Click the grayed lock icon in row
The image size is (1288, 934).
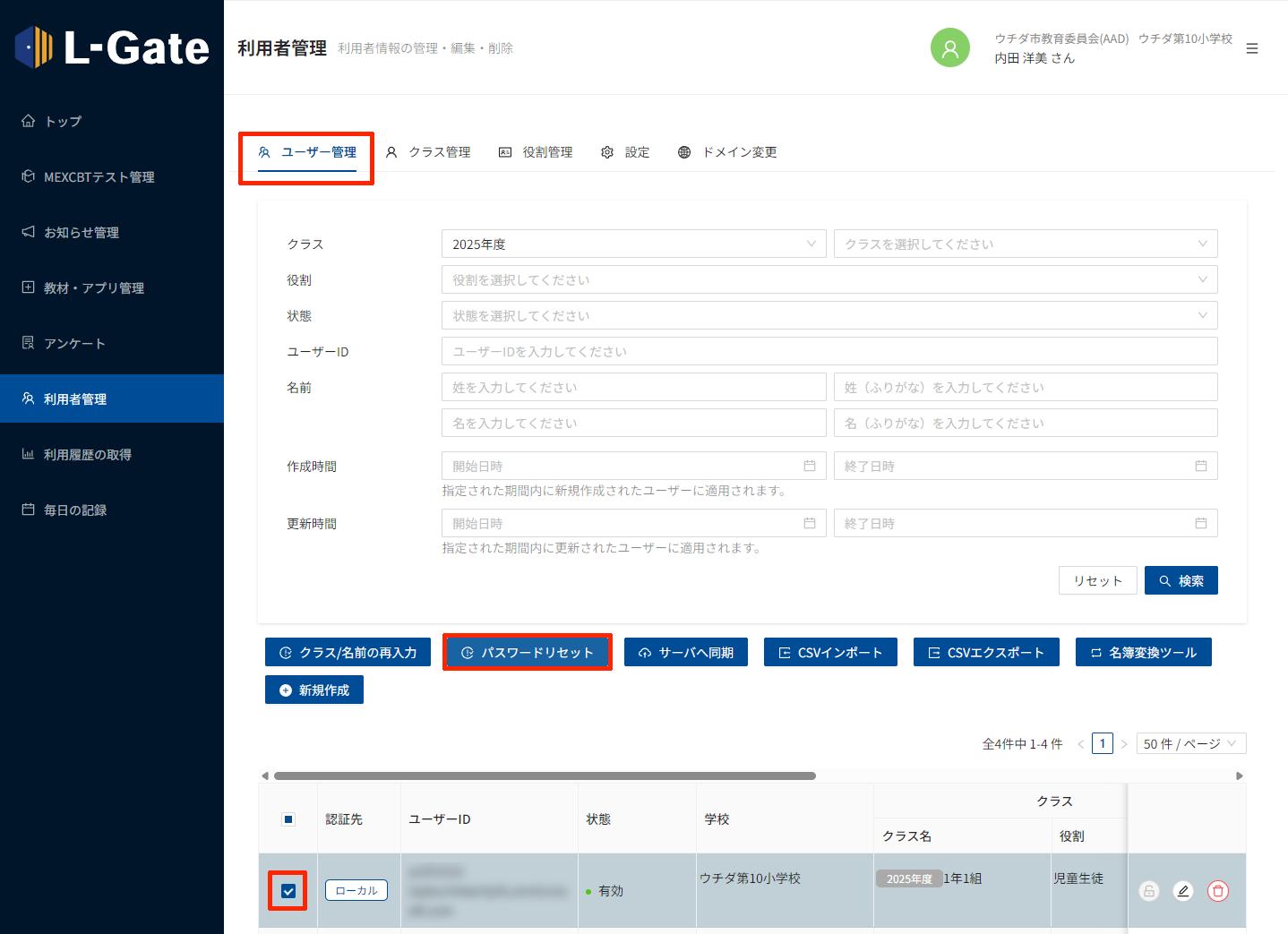[x=1148, y=891]
